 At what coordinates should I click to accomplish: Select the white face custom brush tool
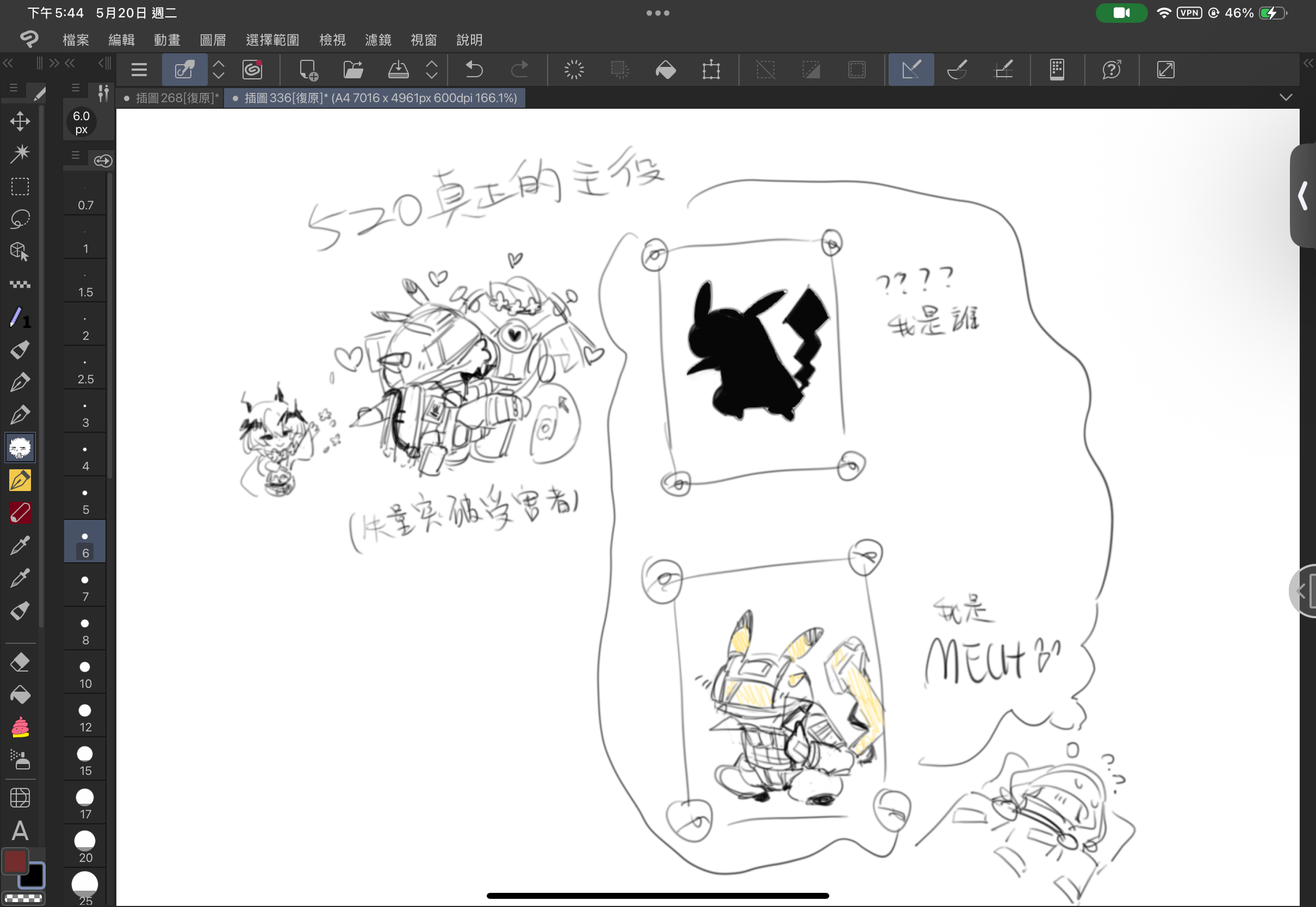pos(20,448)
